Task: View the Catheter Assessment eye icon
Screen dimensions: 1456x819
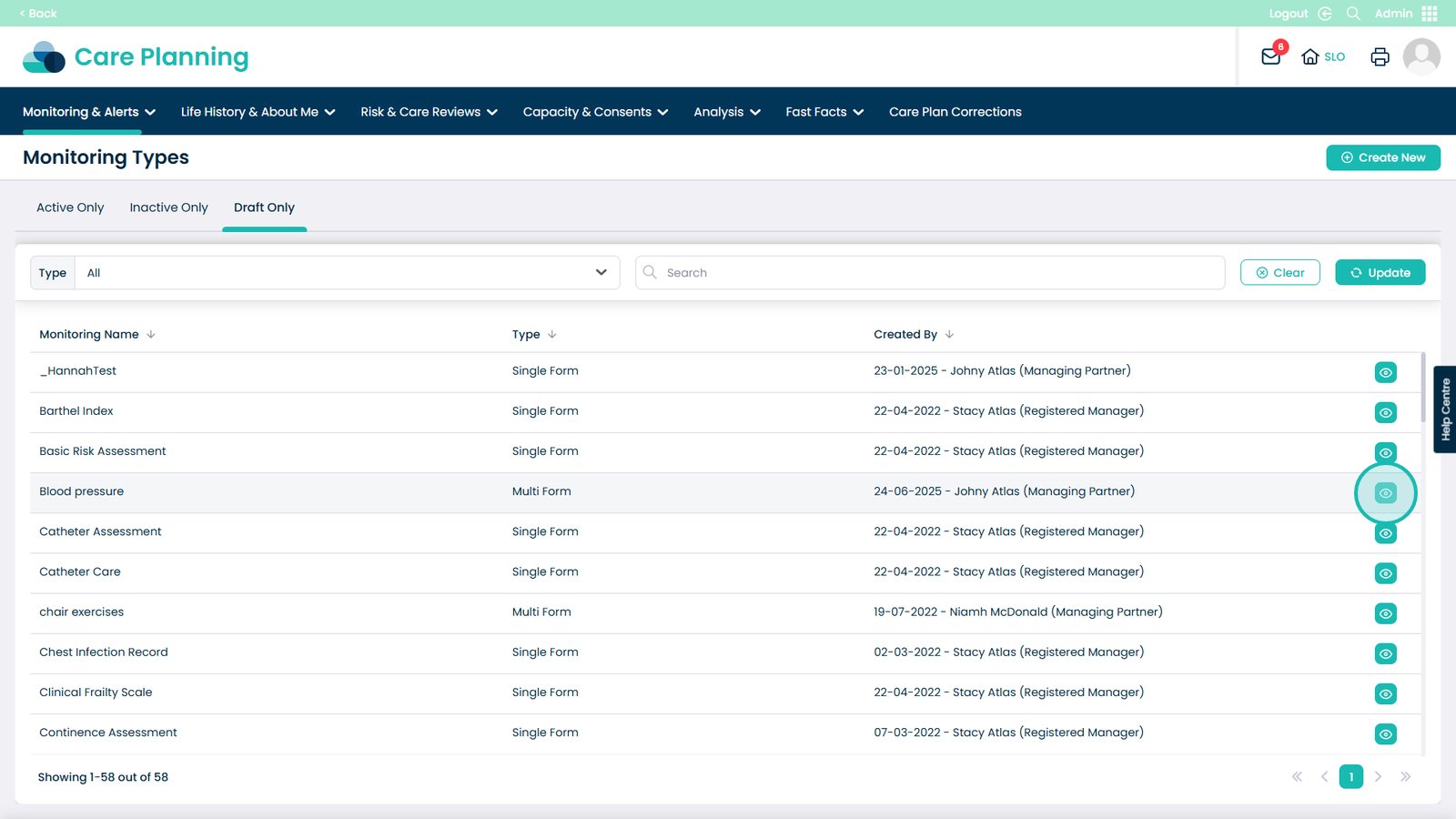Action: point(1385,533)
